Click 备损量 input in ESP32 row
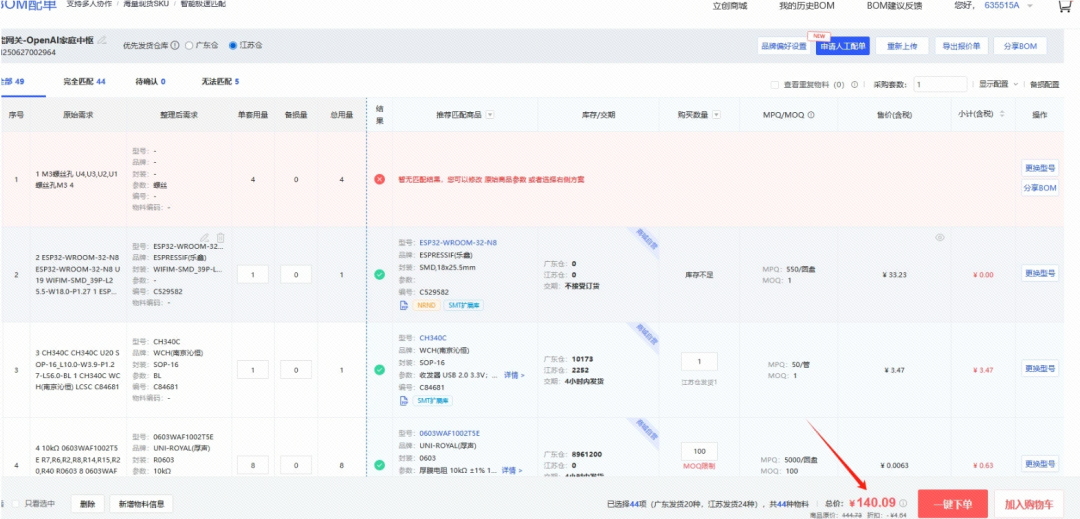 295,274
